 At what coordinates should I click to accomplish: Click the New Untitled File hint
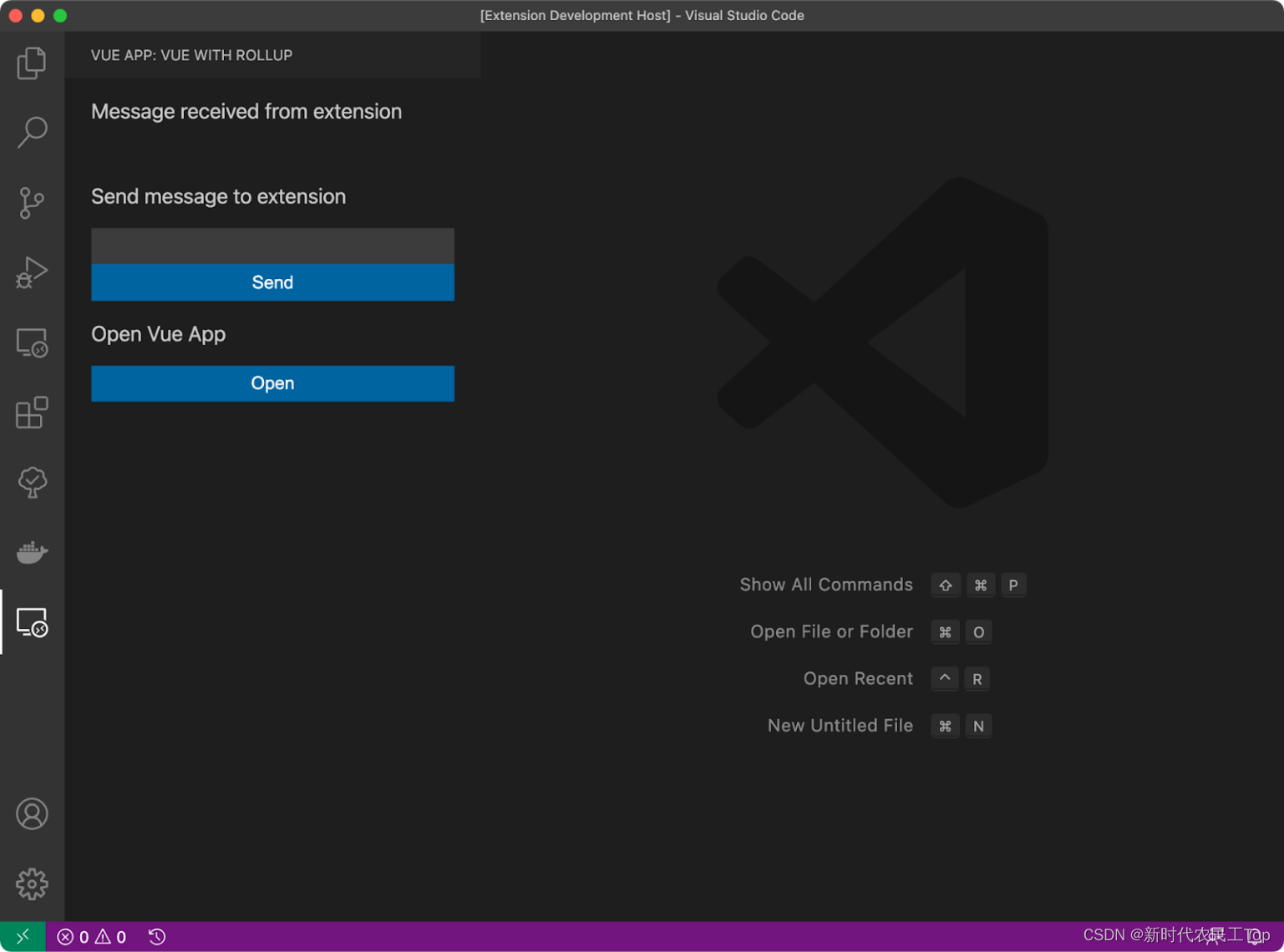coord(840,725)
